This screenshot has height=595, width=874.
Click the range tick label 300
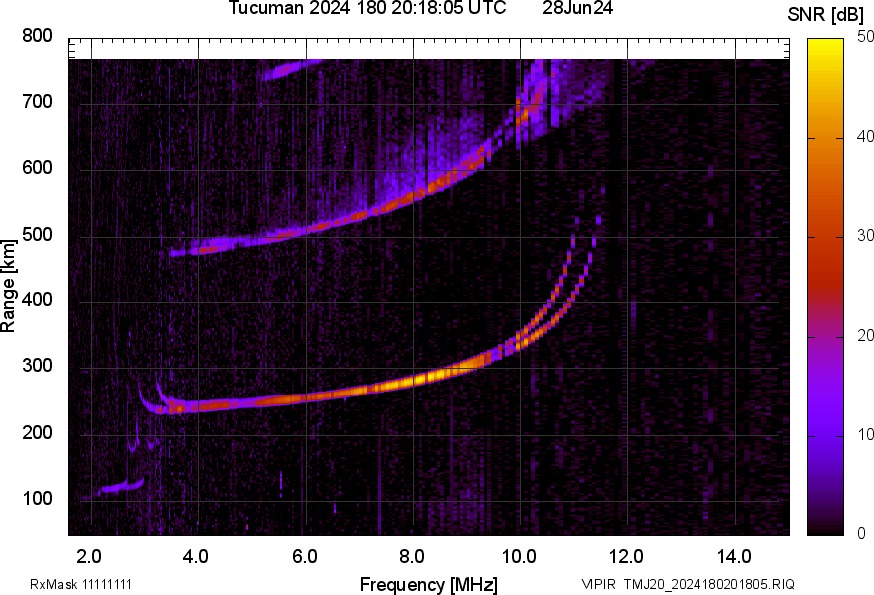[37, 366]
